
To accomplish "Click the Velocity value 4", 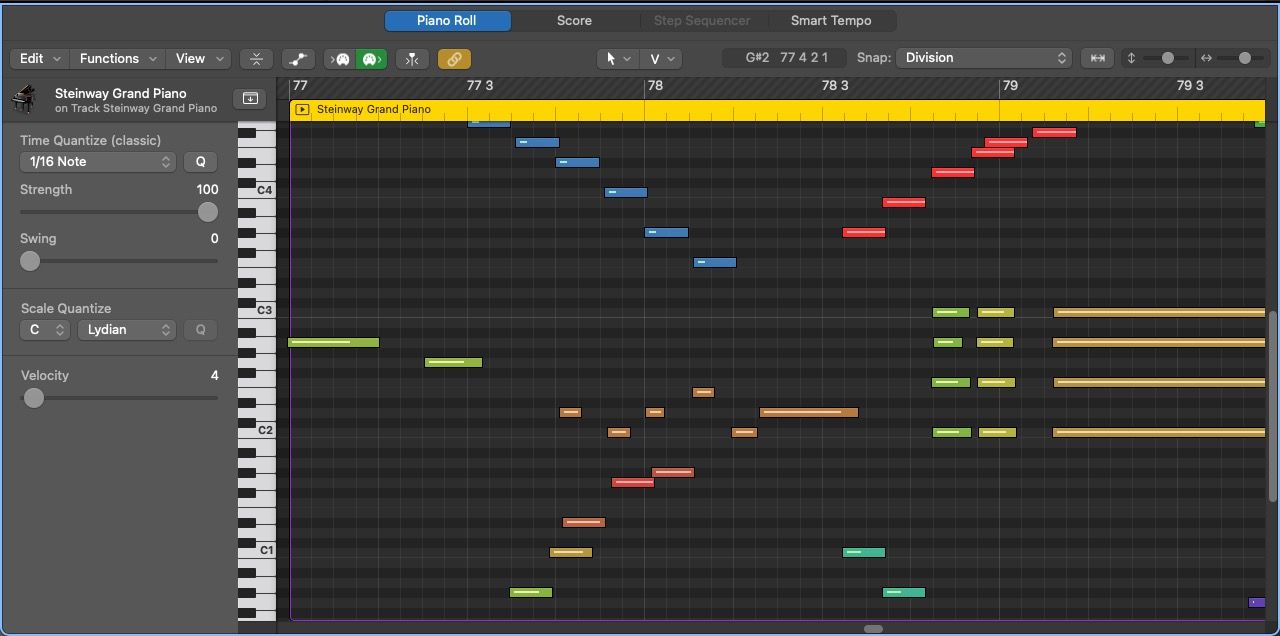I will 214,375.
